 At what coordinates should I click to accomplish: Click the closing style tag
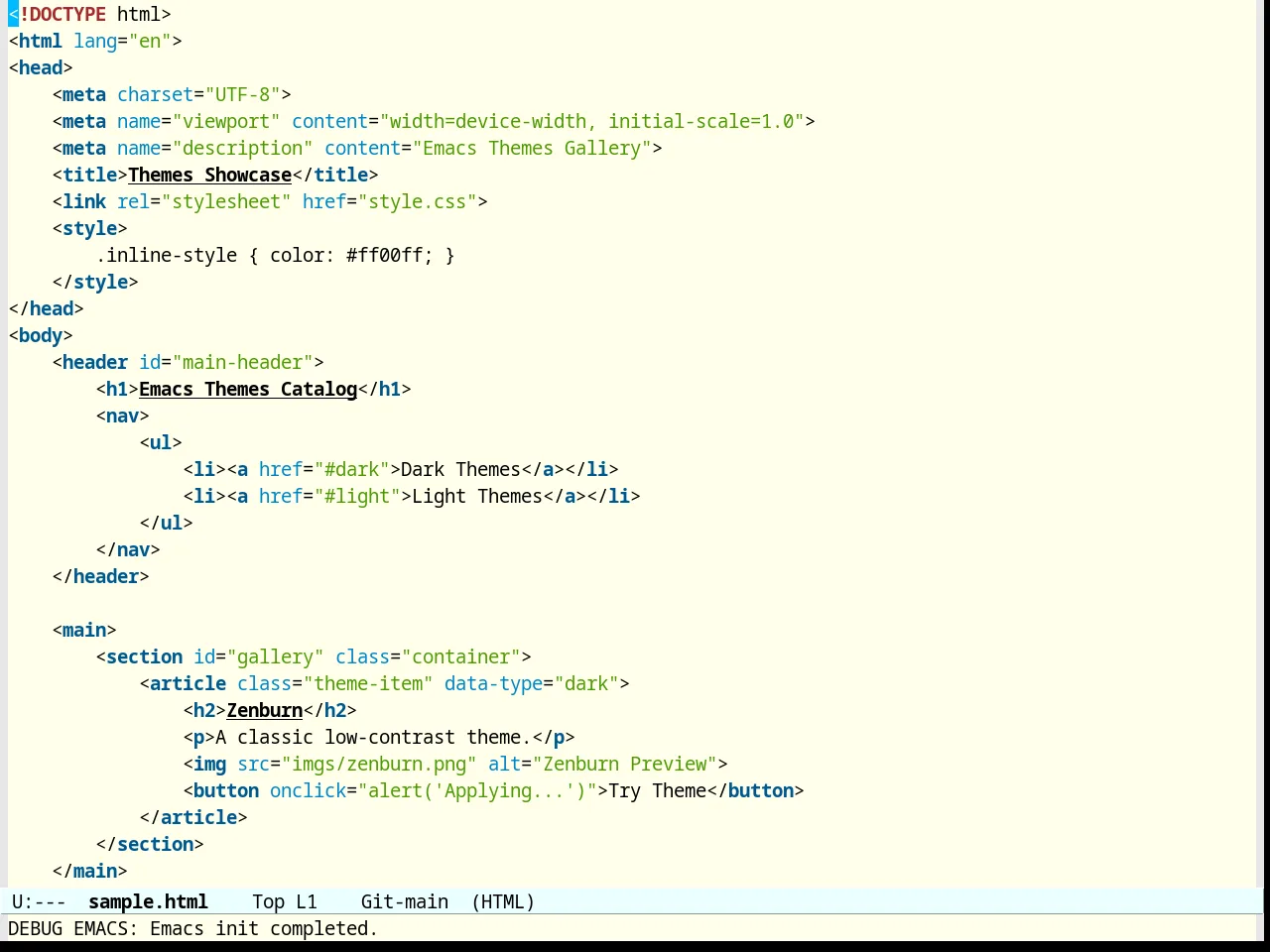(x=95, y=282)
